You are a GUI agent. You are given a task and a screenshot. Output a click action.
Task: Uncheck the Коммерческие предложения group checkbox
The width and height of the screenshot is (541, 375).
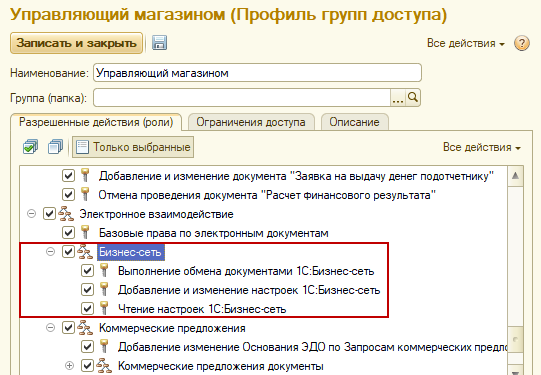(x=68, y=328)
